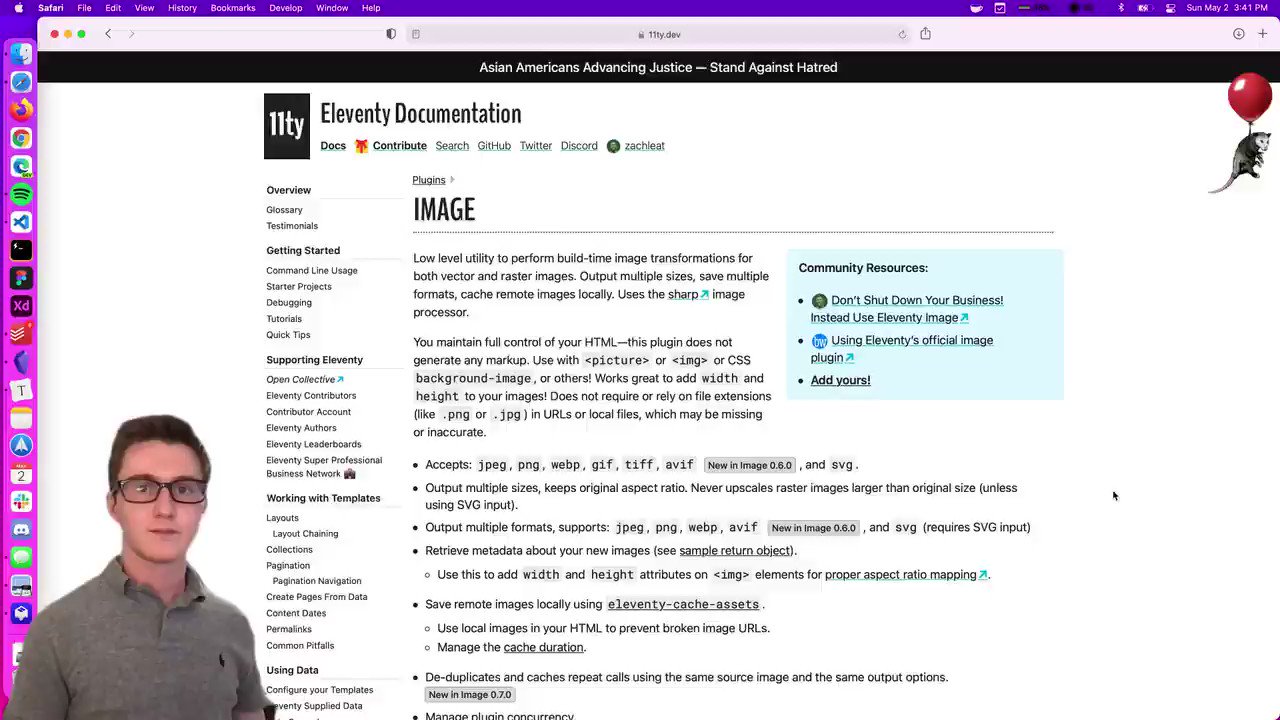Open the zachleat profile link
Screen dimensions: 1280x720
click(636, 146)
